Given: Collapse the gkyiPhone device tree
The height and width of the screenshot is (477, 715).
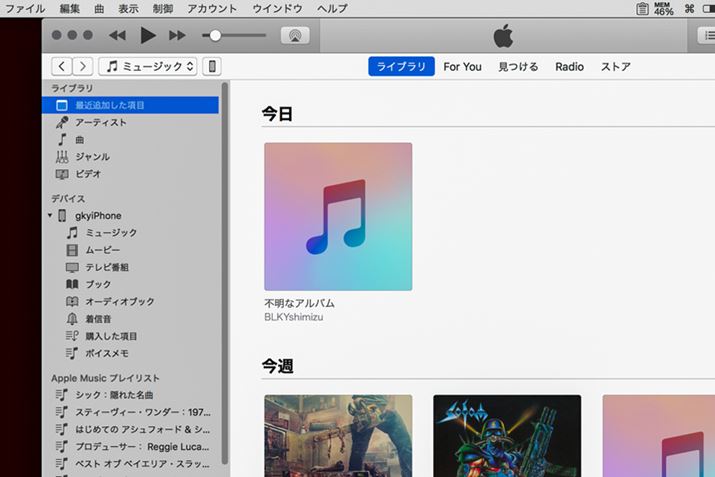Looking at the screenshot, I should [50, 216].
